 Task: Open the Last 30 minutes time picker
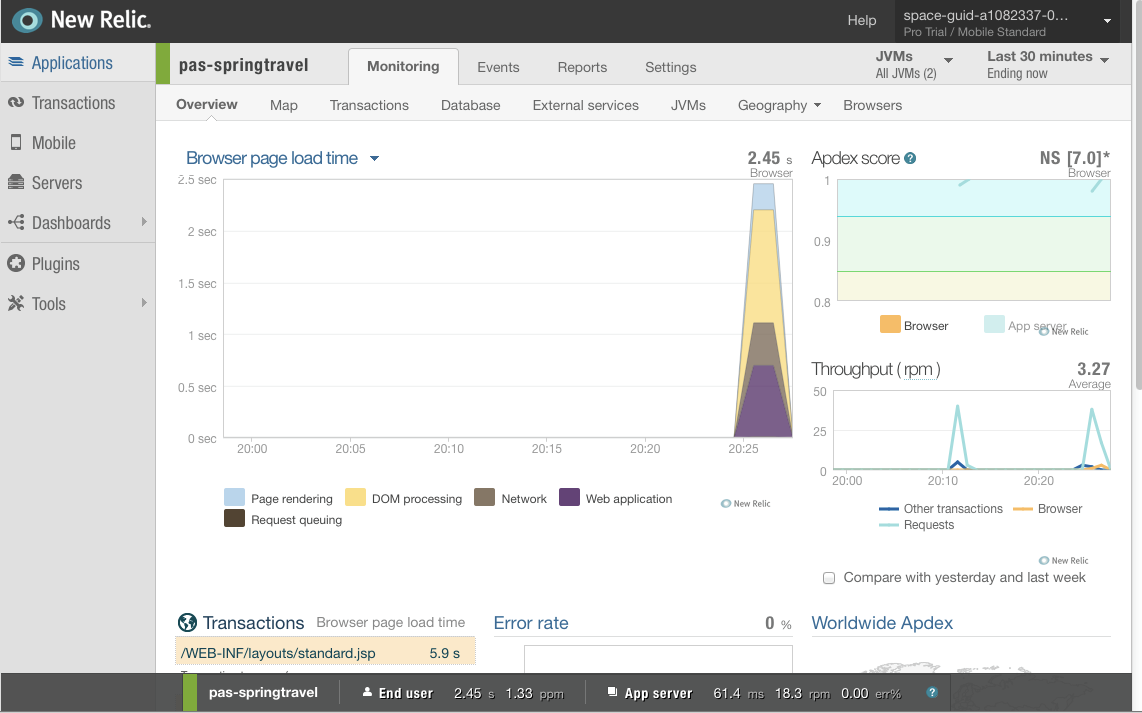[x=1047, y=64]
